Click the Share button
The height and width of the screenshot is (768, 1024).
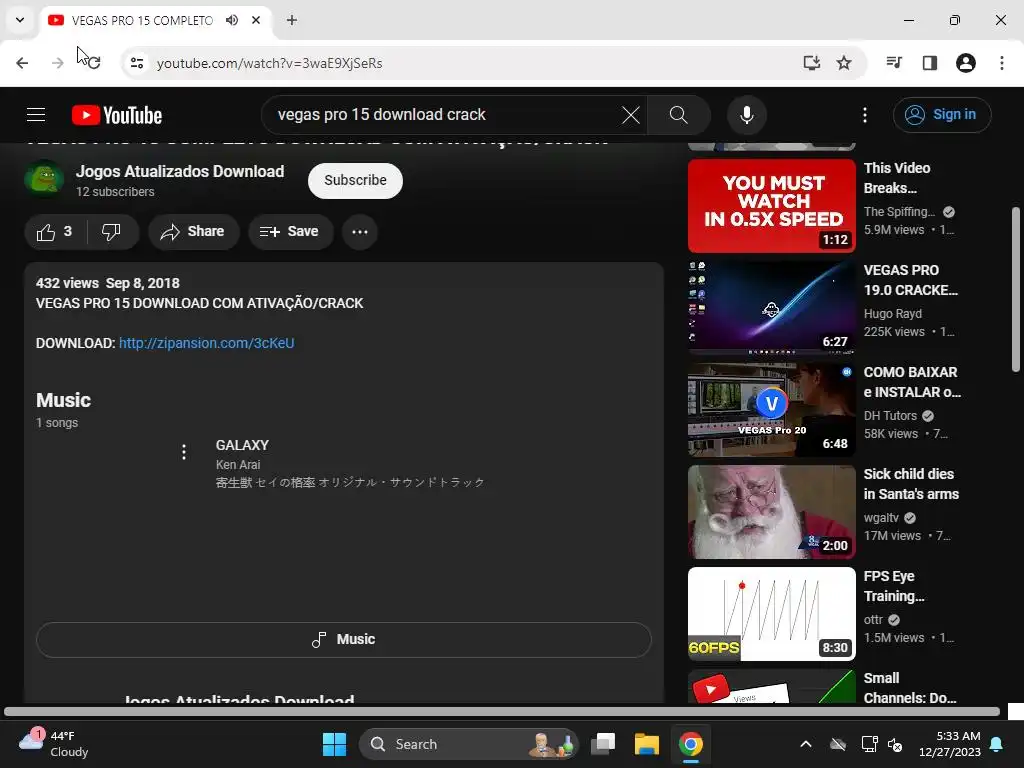(x=193, y=232)
